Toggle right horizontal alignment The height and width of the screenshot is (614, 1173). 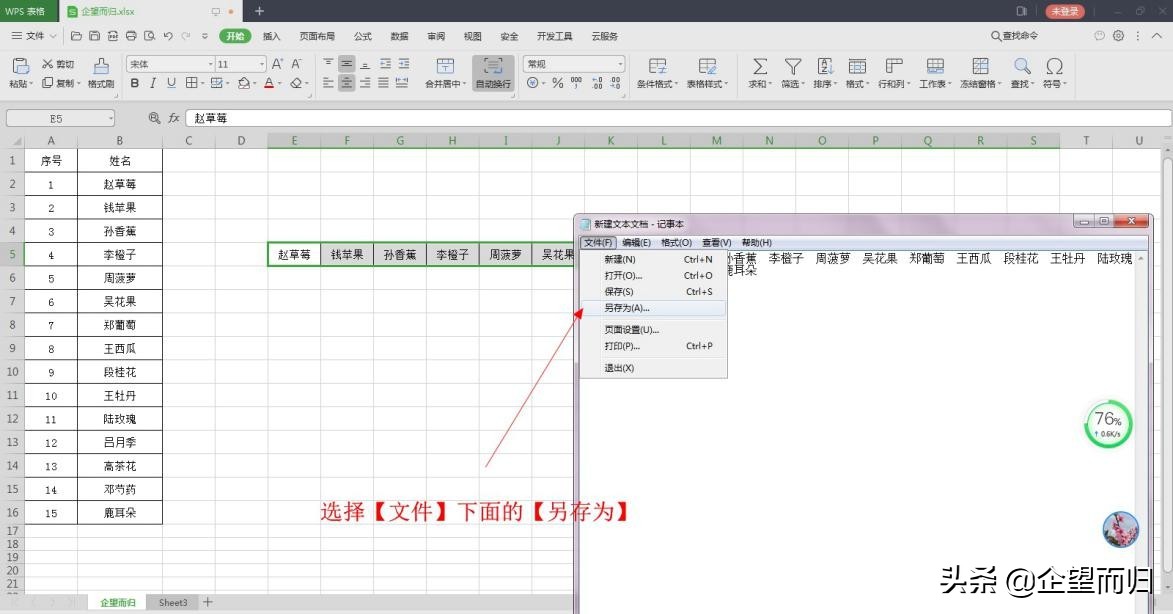tap(365, 83)
